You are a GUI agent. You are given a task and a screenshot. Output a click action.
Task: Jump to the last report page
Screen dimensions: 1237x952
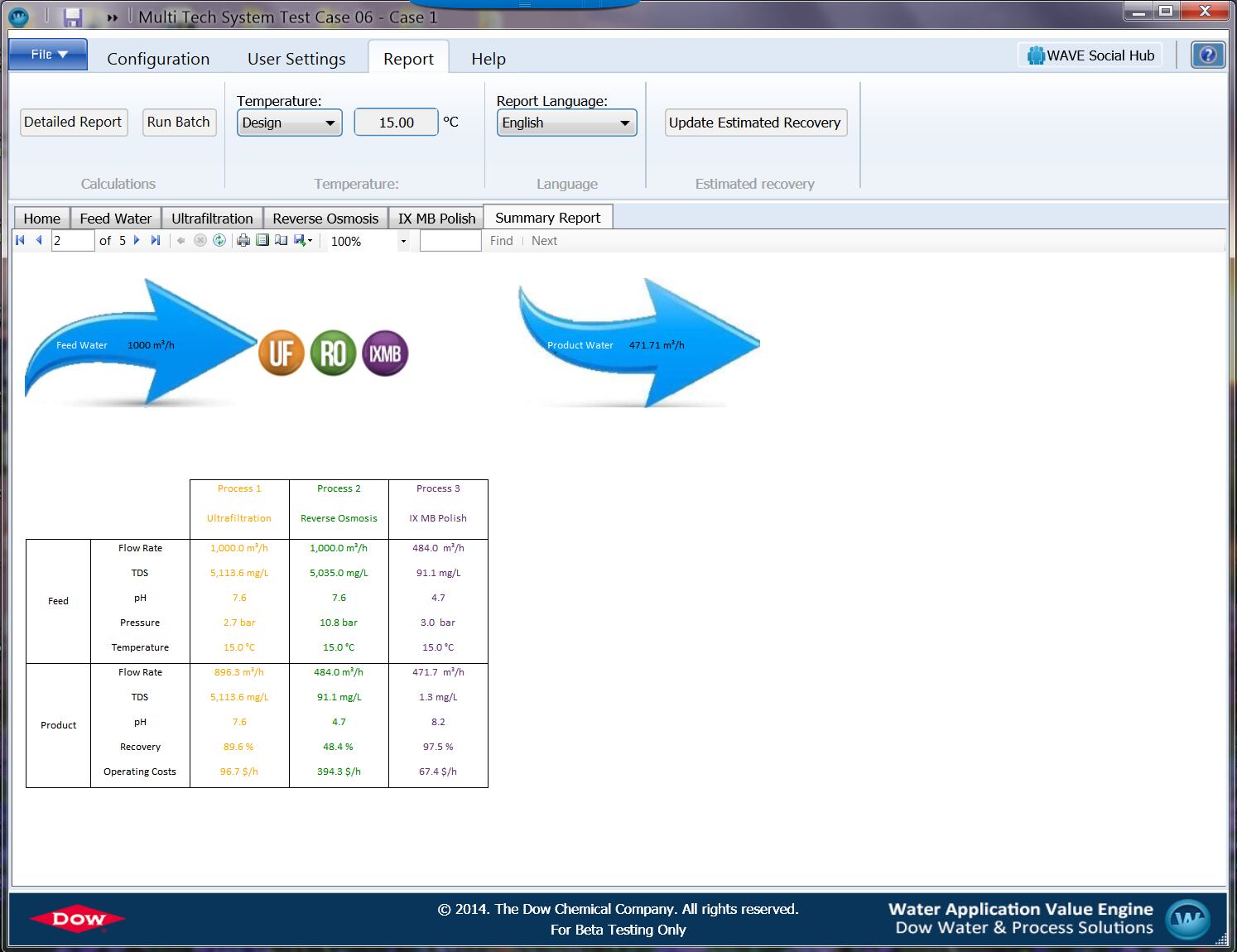point(156,241)
